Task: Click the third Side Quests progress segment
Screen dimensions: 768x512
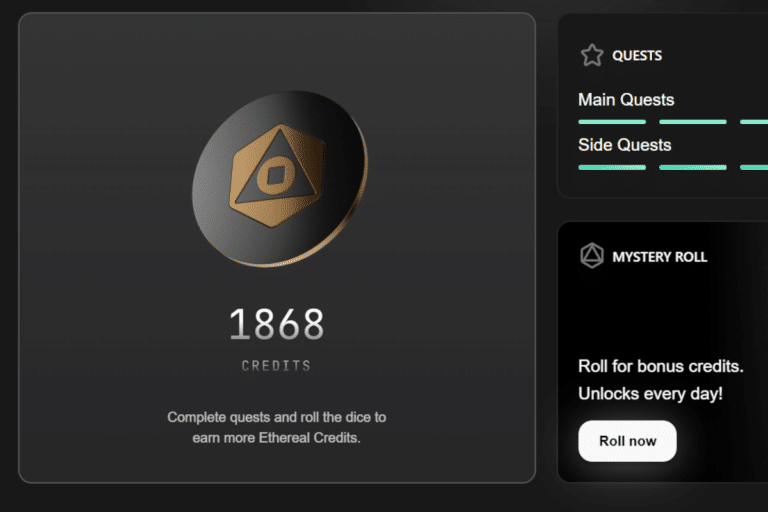Action: 754,167
